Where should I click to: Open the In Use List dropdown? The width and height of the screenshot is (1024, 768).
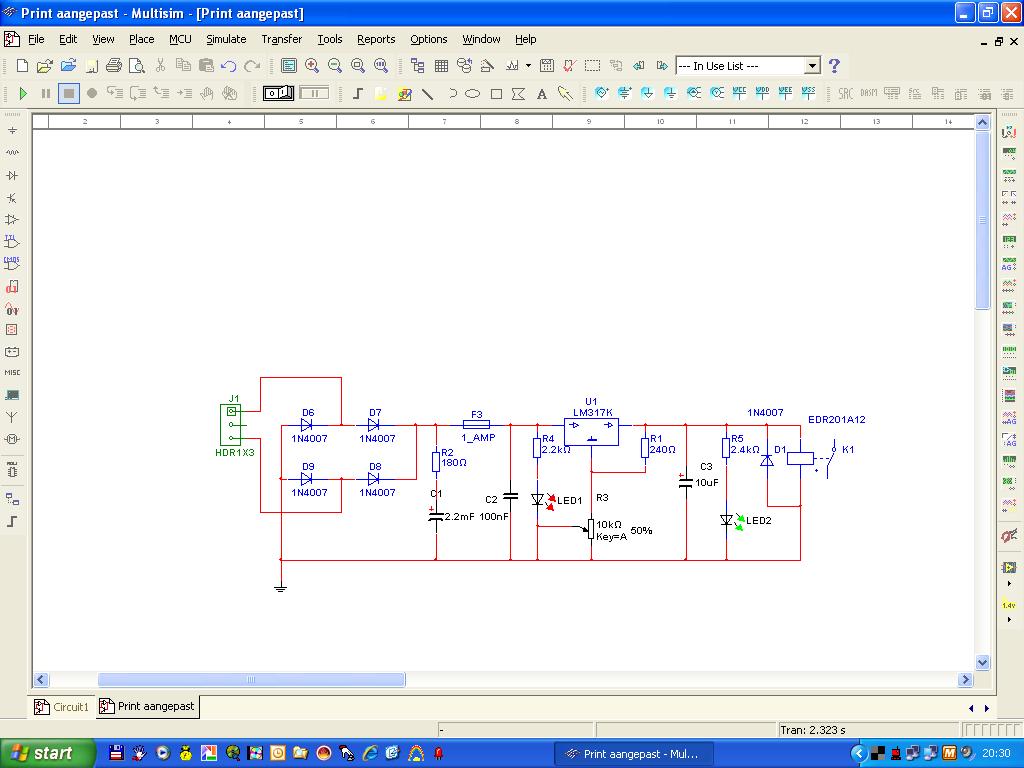[812, 66]
